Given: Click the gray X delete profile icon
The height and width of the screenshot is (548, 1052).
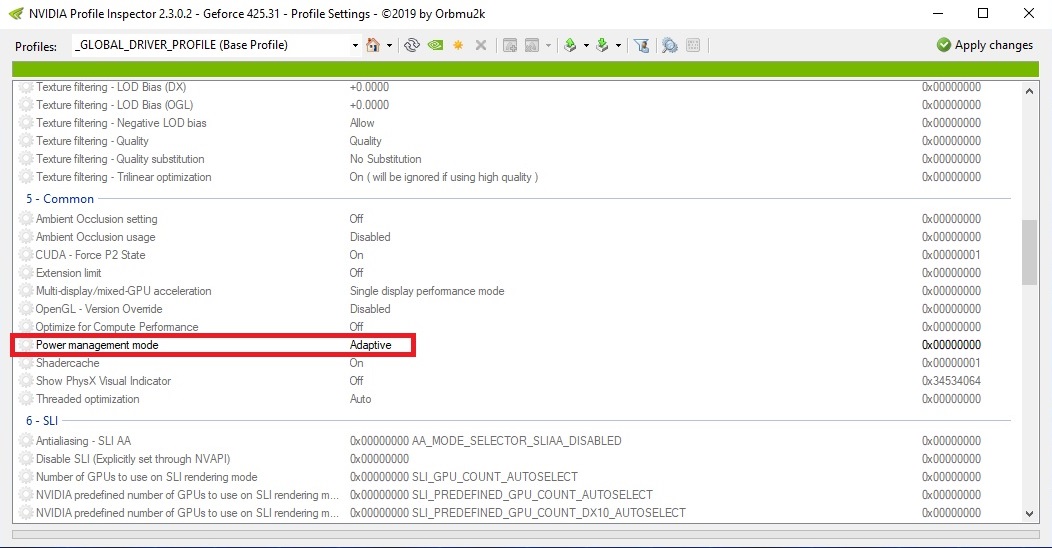Looking at the screenshot, I should coord(481,45).
